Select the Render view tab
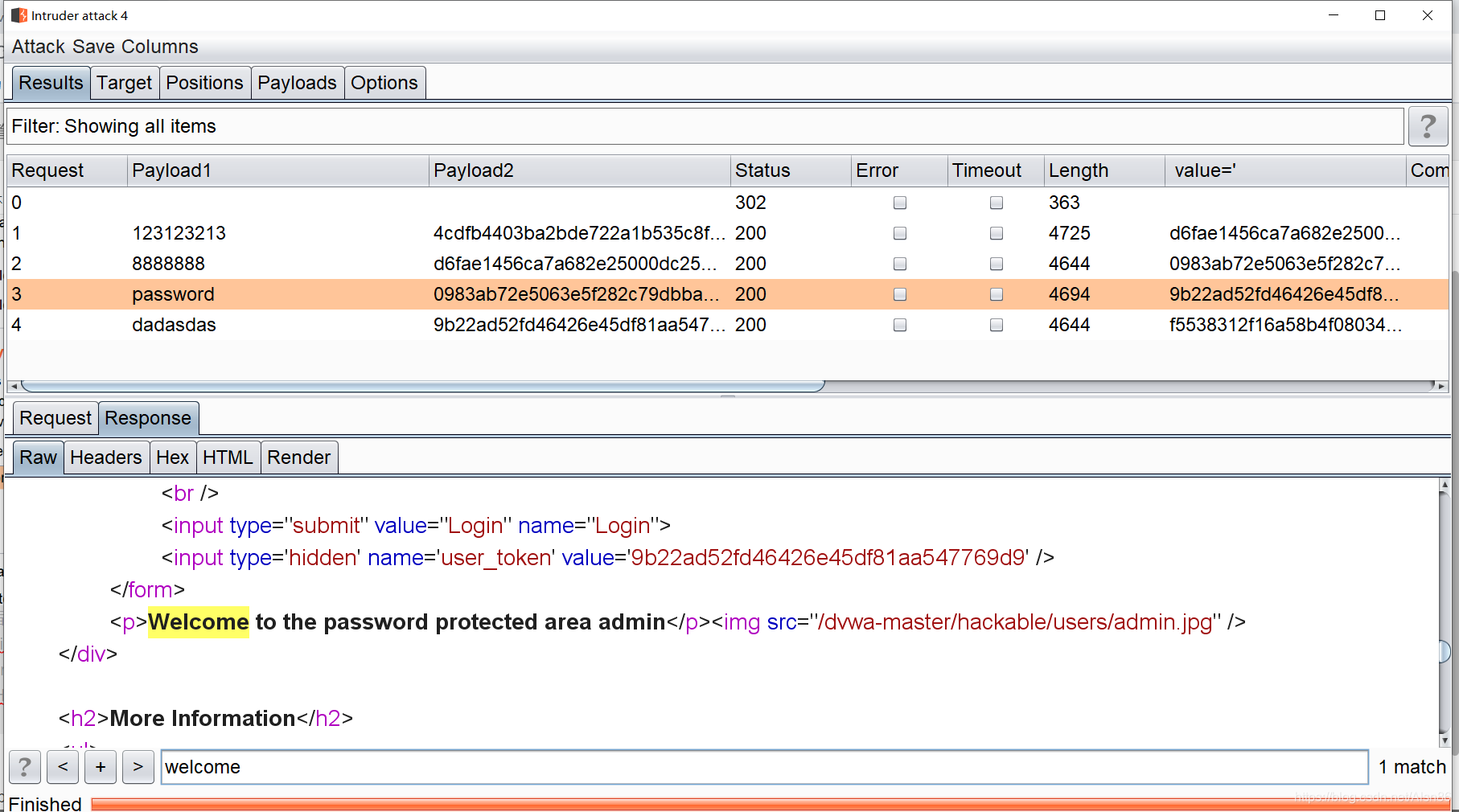 point(299,457)
